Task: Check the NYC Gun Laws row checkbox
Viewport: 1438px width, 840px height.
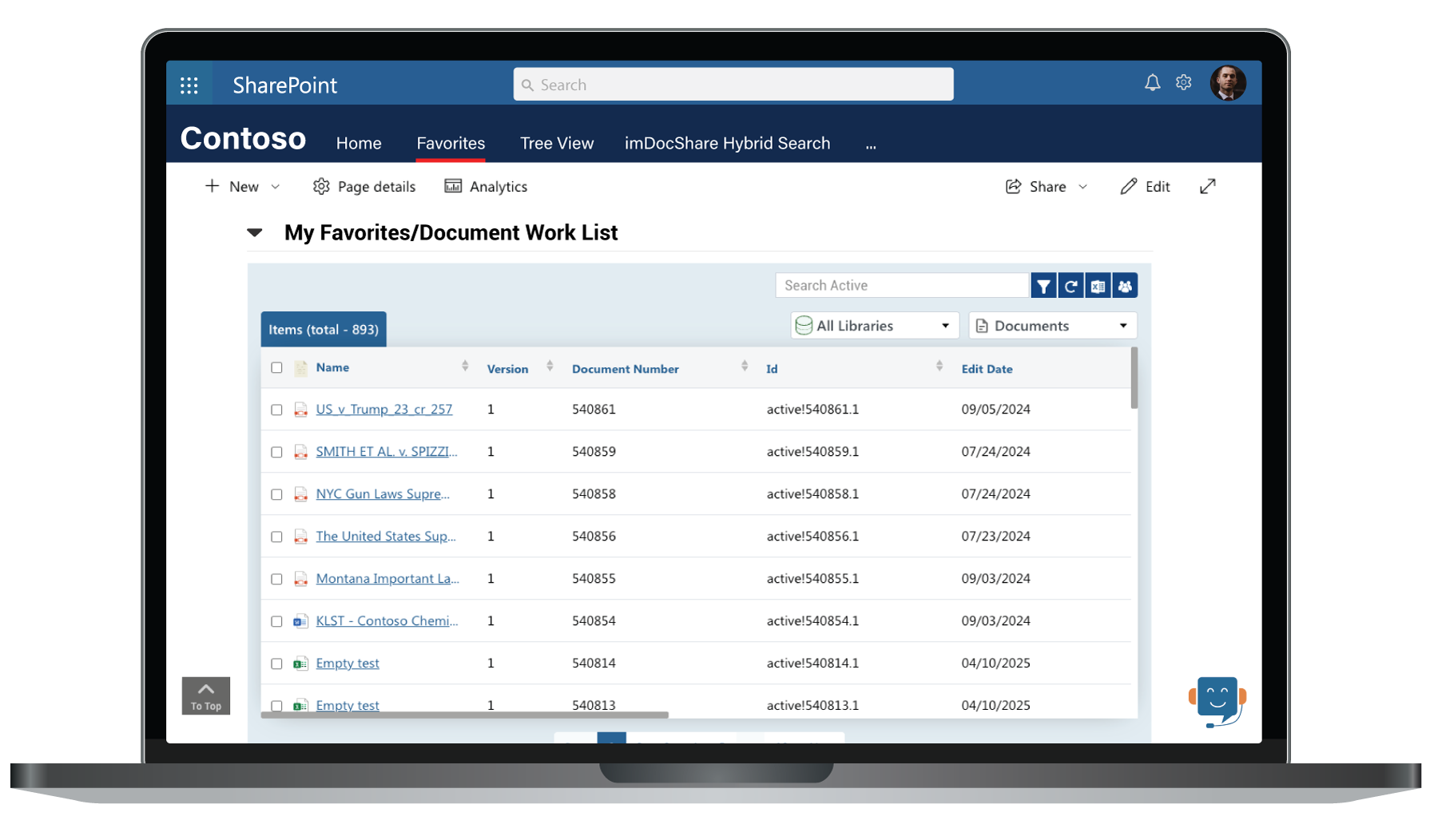Action: (x=276, y=494)
